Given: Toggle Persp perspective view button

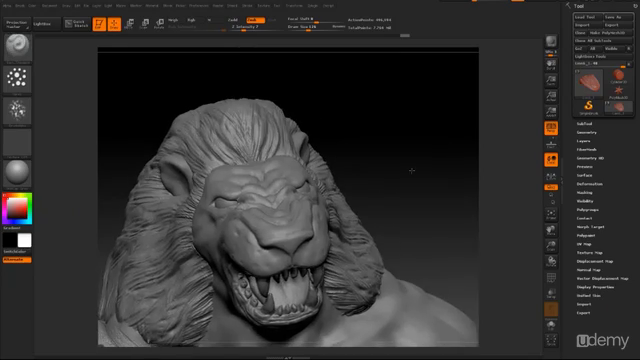Looking at the screenshot, I should 551,128.
